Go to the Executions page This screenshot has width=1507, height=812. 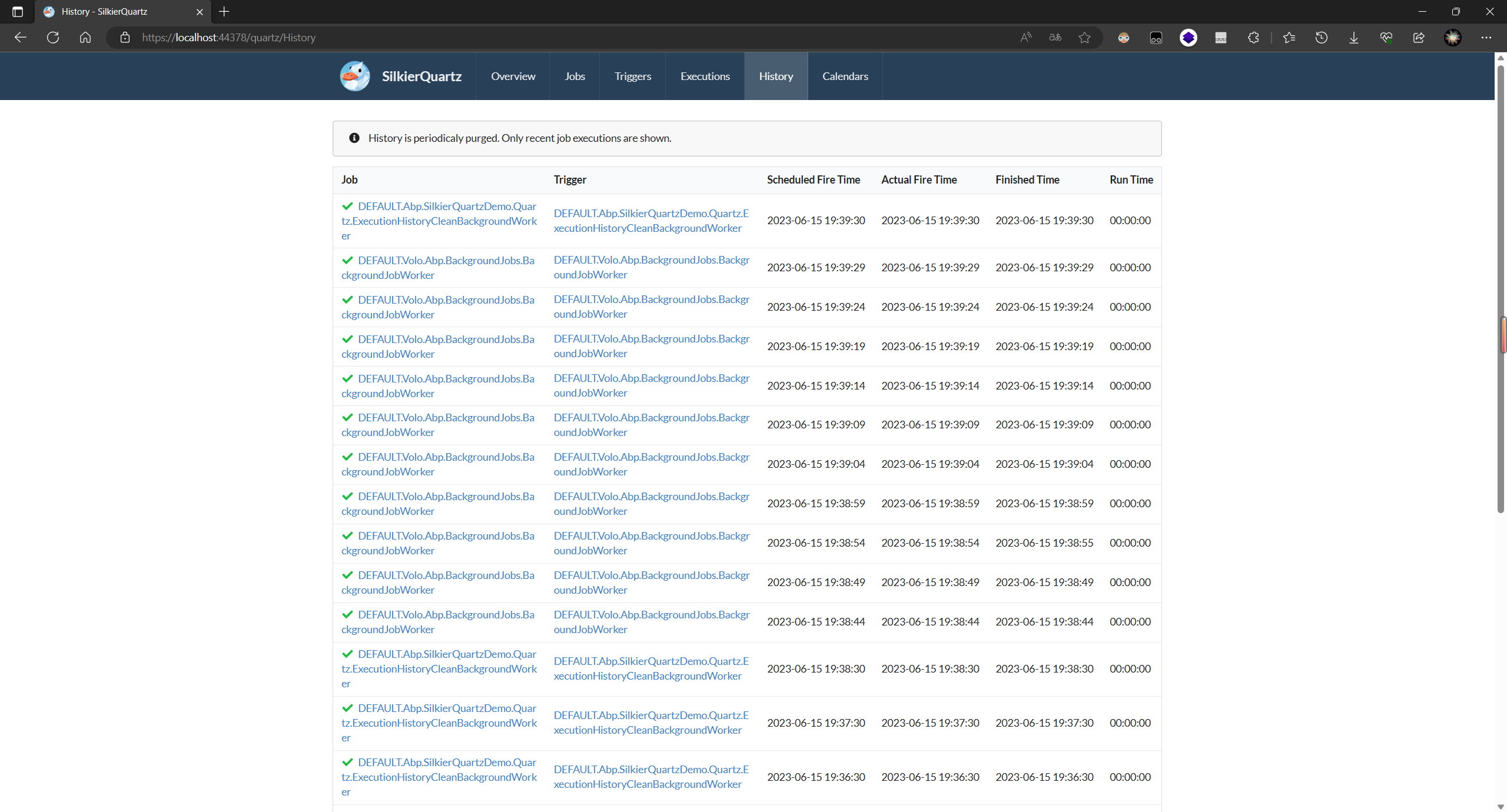click(x=705, y=76)
